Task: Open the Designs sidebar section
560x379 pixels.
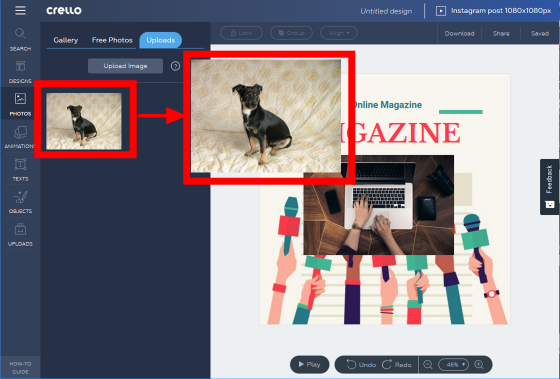Action: click(x=20, y=72)
